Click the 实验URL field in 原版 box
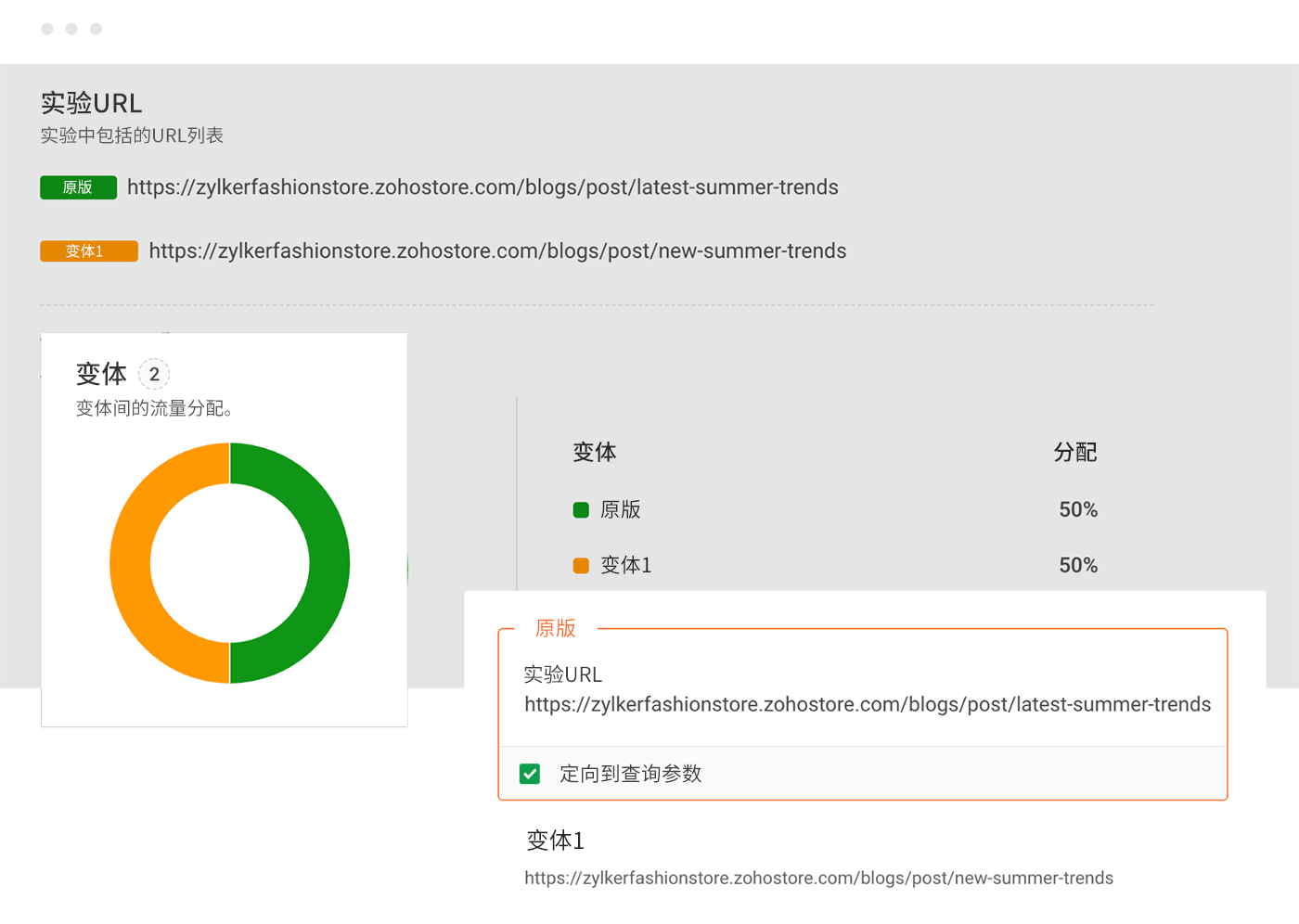 pos(867,704)
